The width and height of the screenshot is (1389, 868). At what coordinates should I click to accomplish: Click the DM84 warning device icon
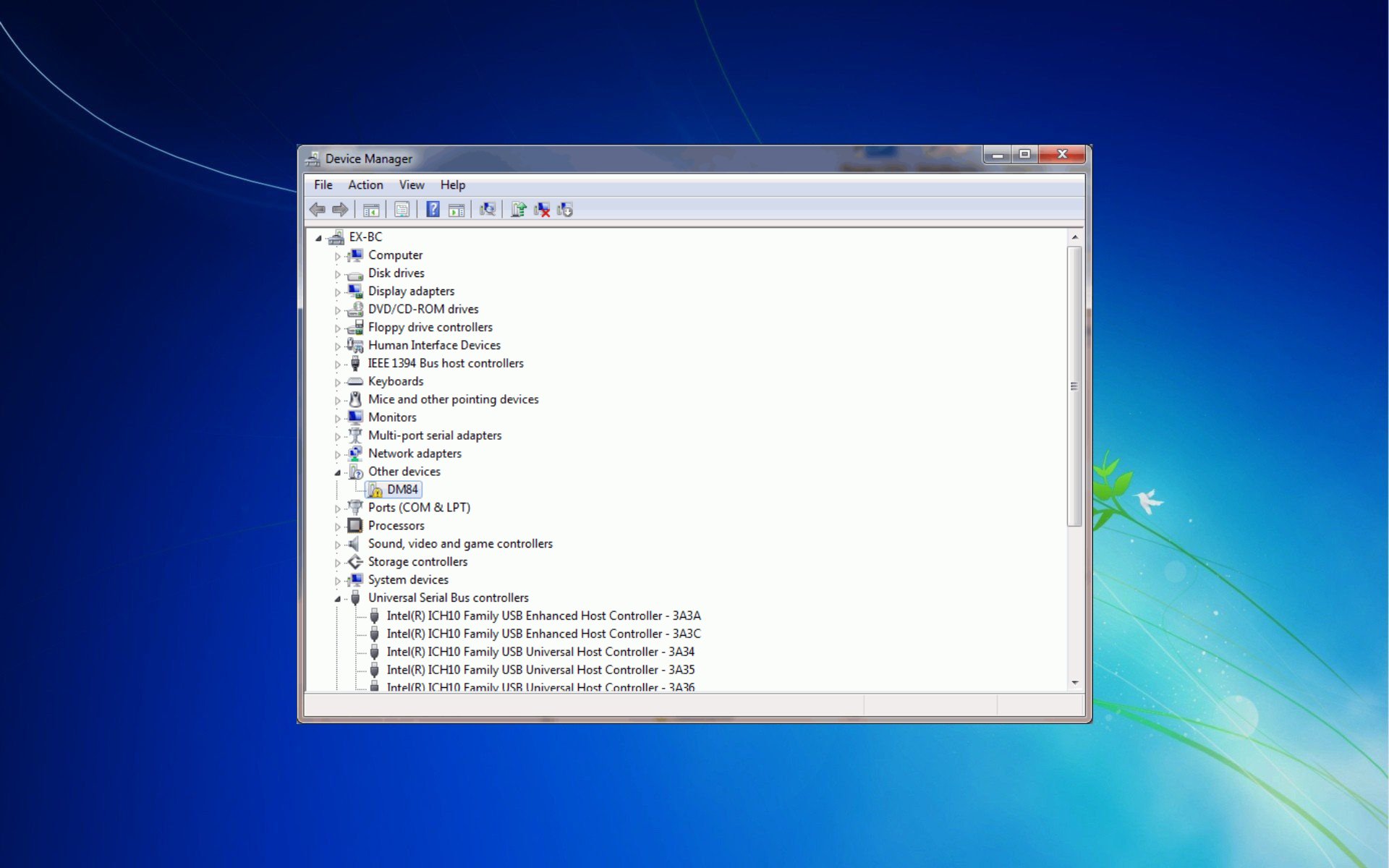pos(375,490)
